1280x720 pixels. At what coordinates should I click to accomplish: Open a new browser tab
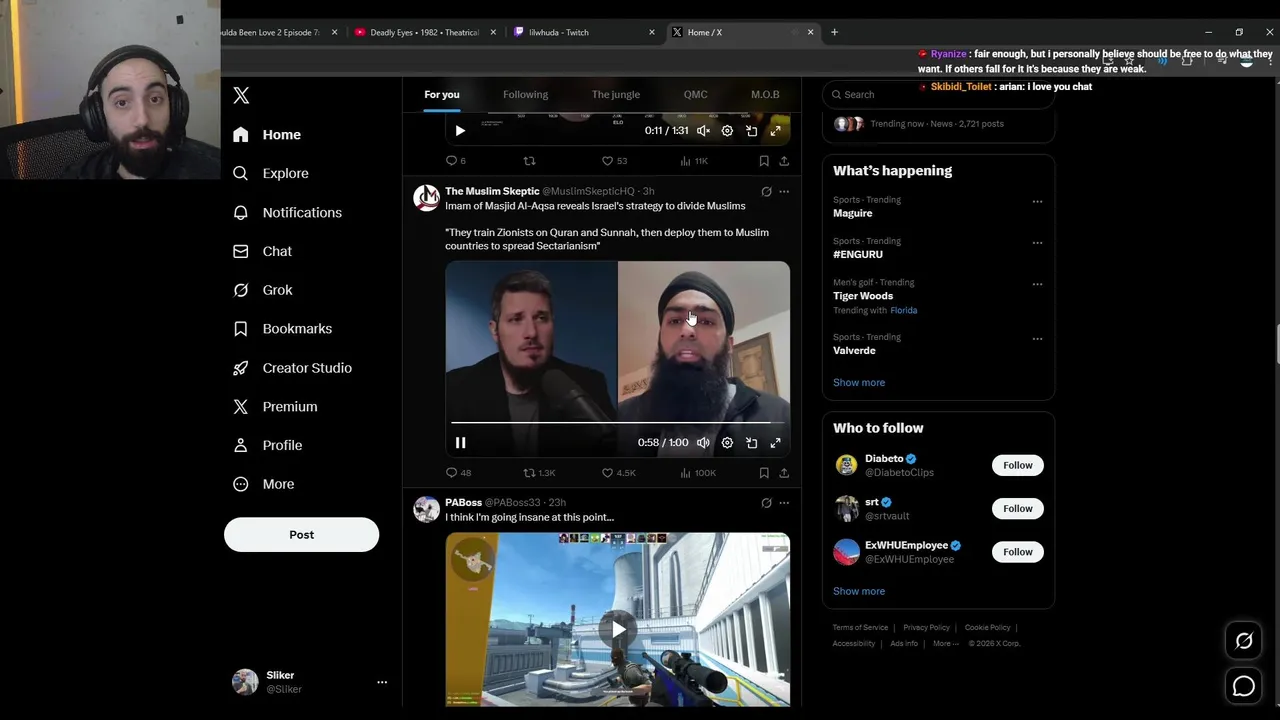click(835, 32)
